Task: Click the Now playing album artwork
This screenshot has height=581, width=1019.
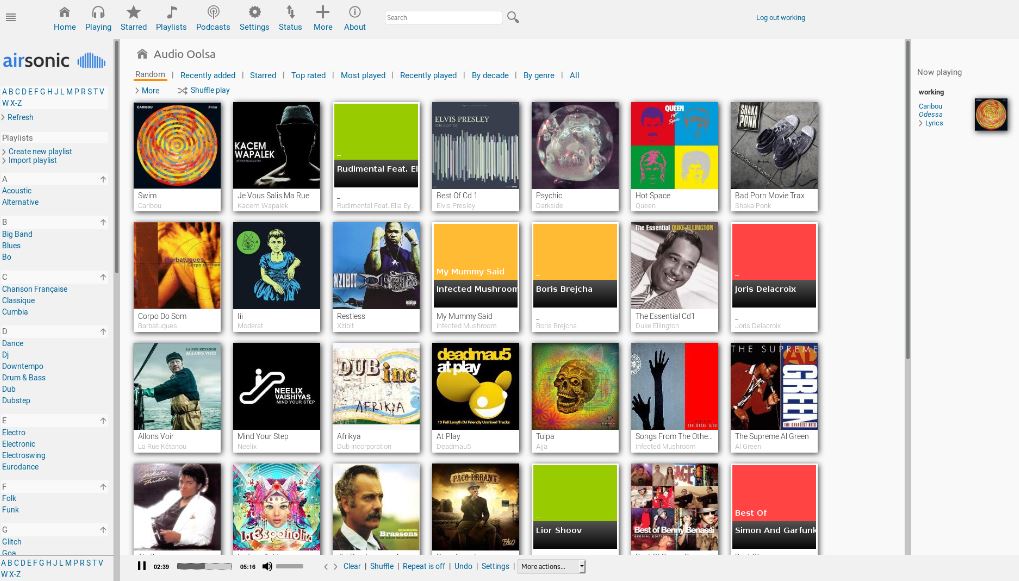Action: [x=990, y=114]
